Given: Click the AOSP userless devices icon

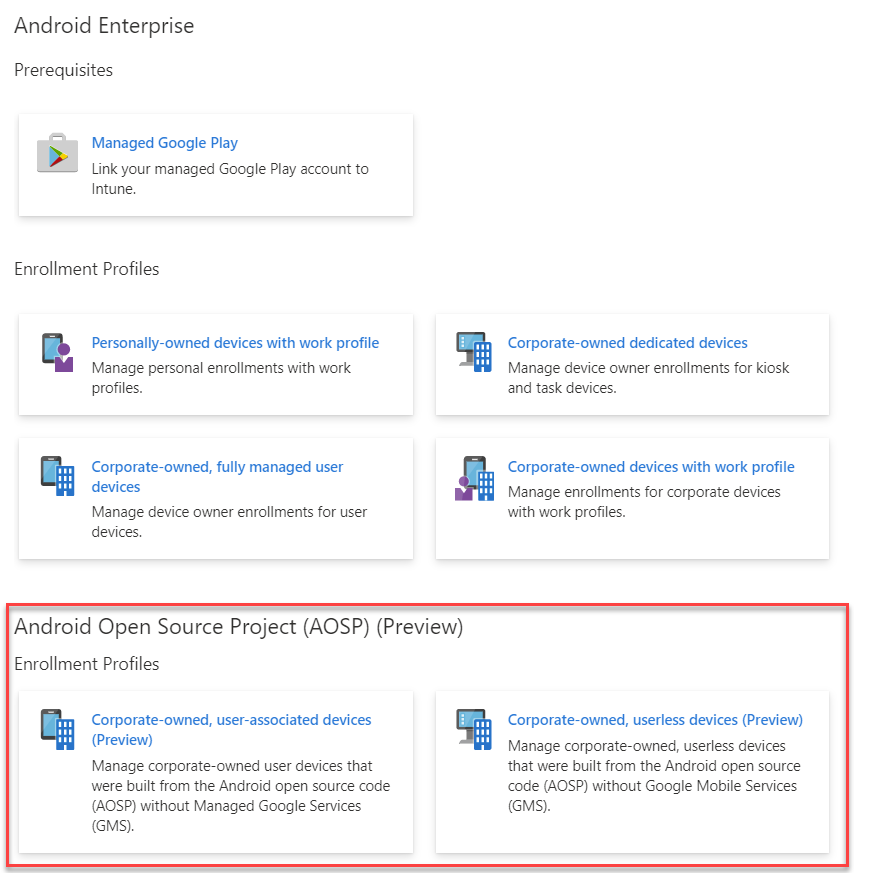Looking at the screenshot, I should pos(474,730).
